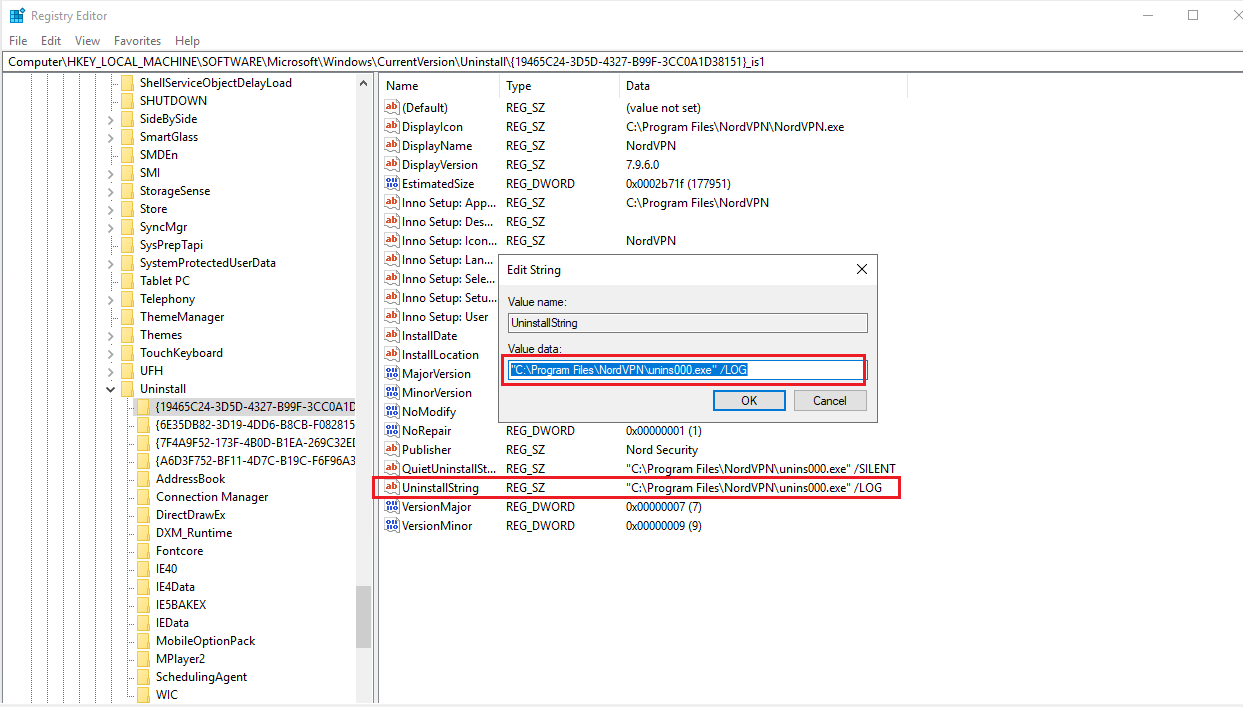
Task: Open the Help menu
Action: click(x=187, y=41)
